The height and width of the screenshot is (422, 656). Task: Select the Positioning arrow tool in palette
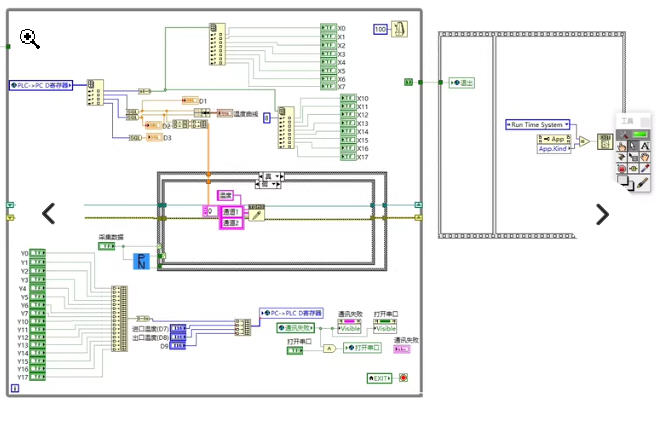[x=633, y=146]
